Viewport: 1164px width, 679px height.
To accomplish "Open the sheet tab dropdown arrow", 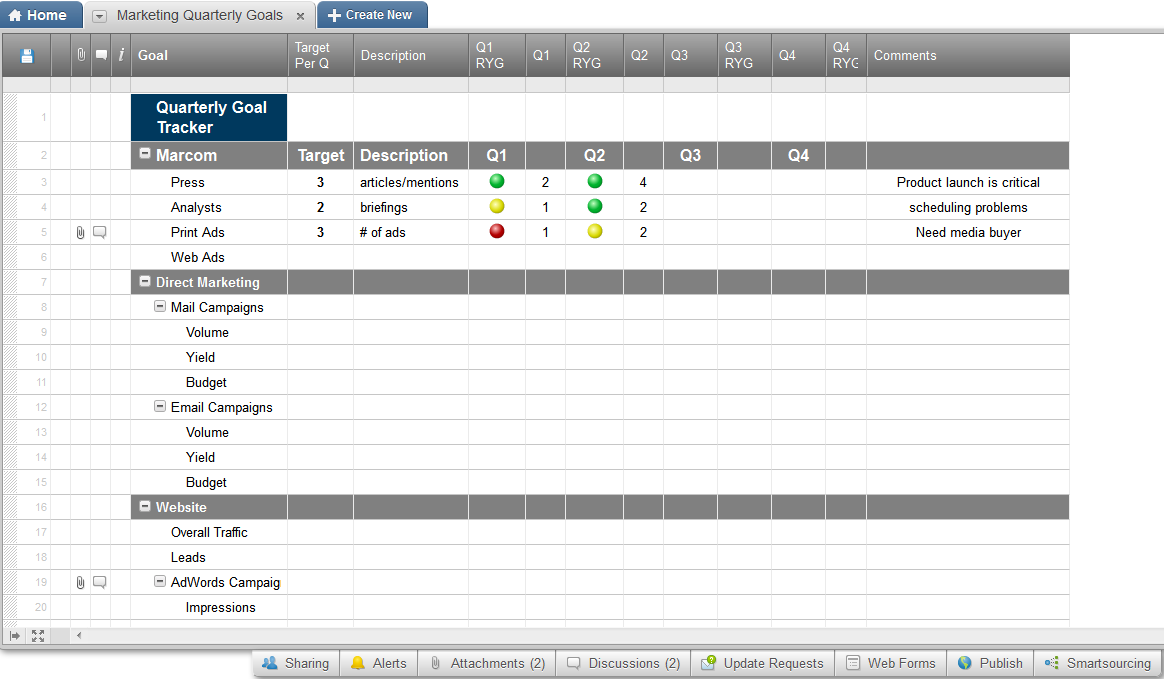I will coord(99,16).
